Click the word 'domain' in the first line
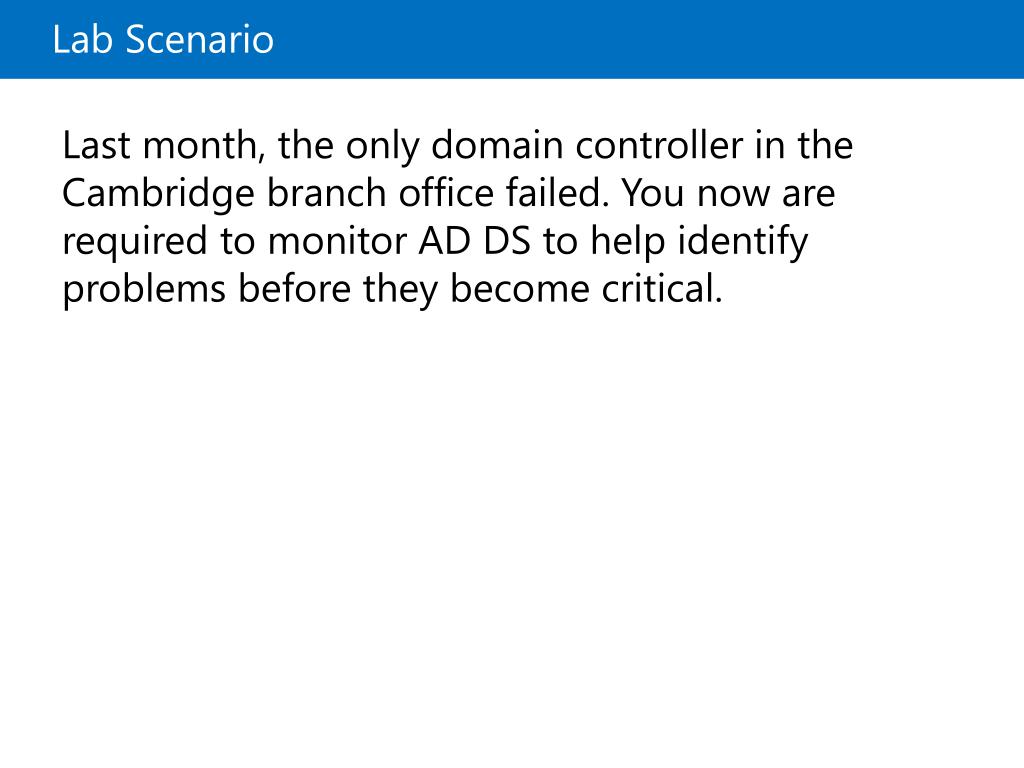This screenshot has height=768, width=1024. 491,146
